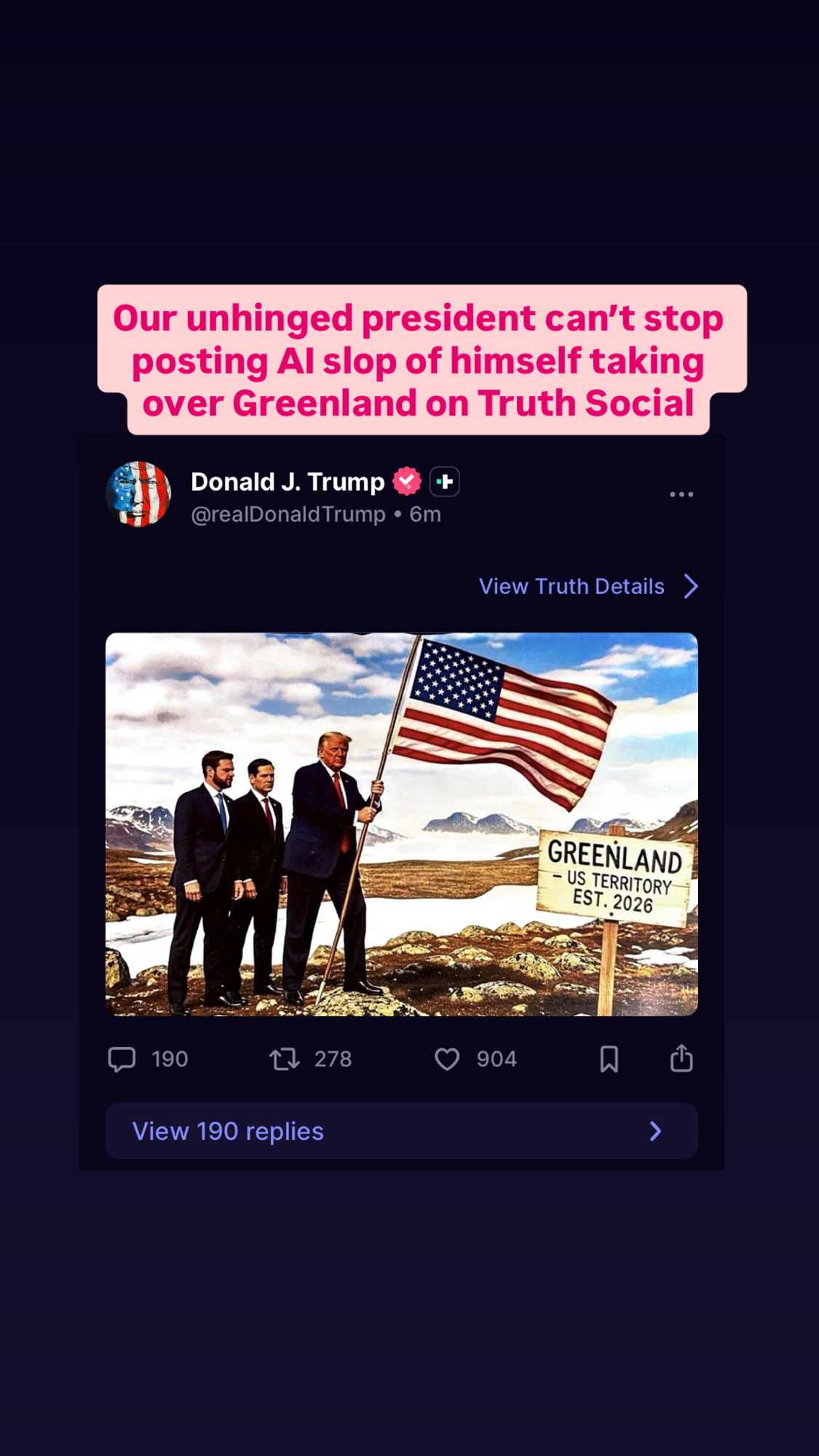This screenshot has width=819, height=1456.
Task: Click the red verified checkmark badge
Action: tap(407, 481)
